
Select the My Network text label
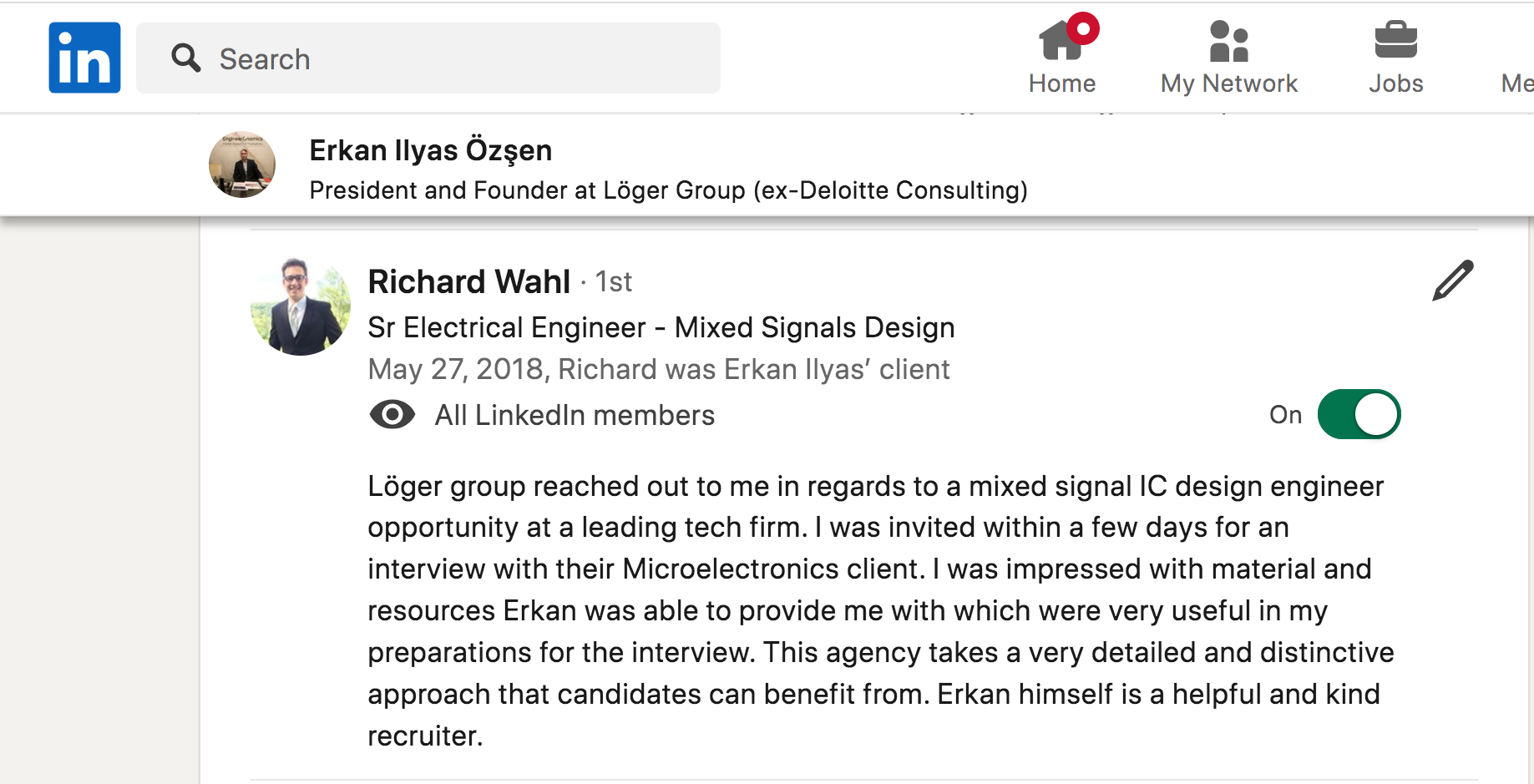(x=1228, y=83)
